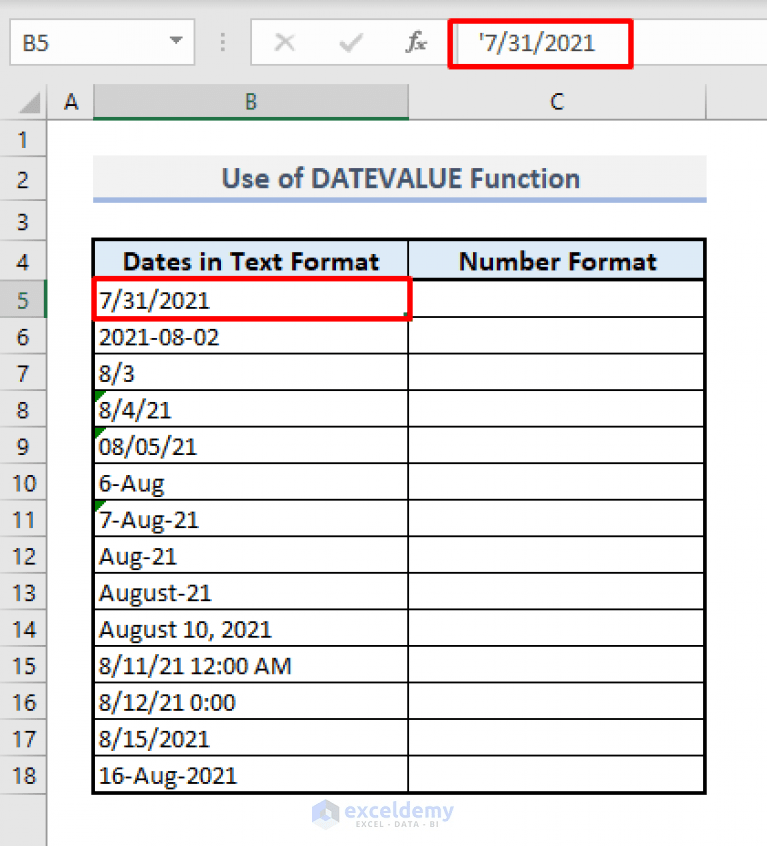The image size is (767, 846).
Task: Click empty Number Format cell beside 8/15/2021
Action: [x=556, y=738]
